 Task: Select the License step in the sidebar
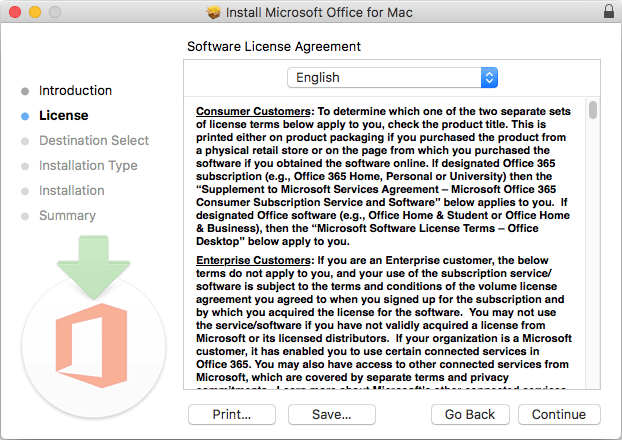click(63, 115)
